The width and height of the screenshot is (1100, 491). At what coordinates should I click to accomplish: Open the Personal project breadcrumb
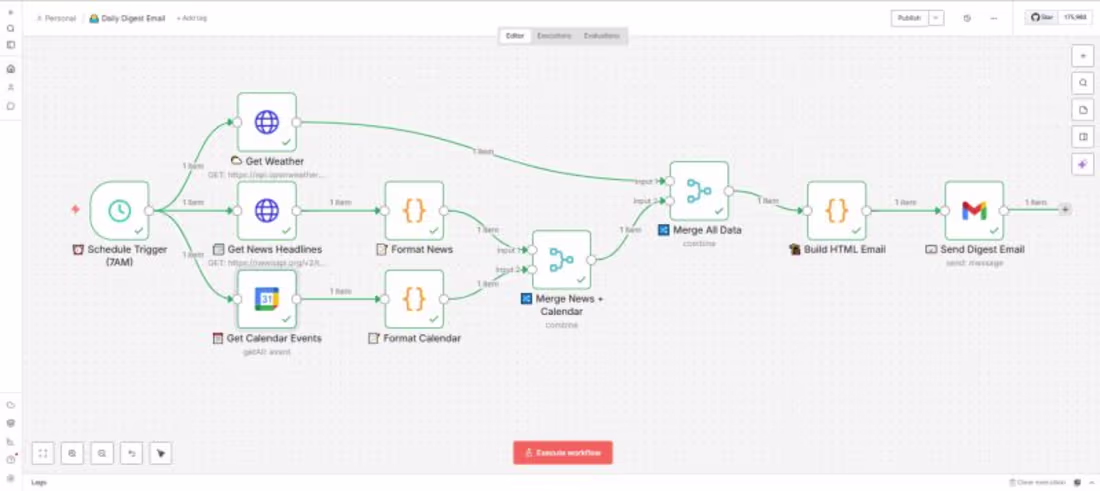56,18
